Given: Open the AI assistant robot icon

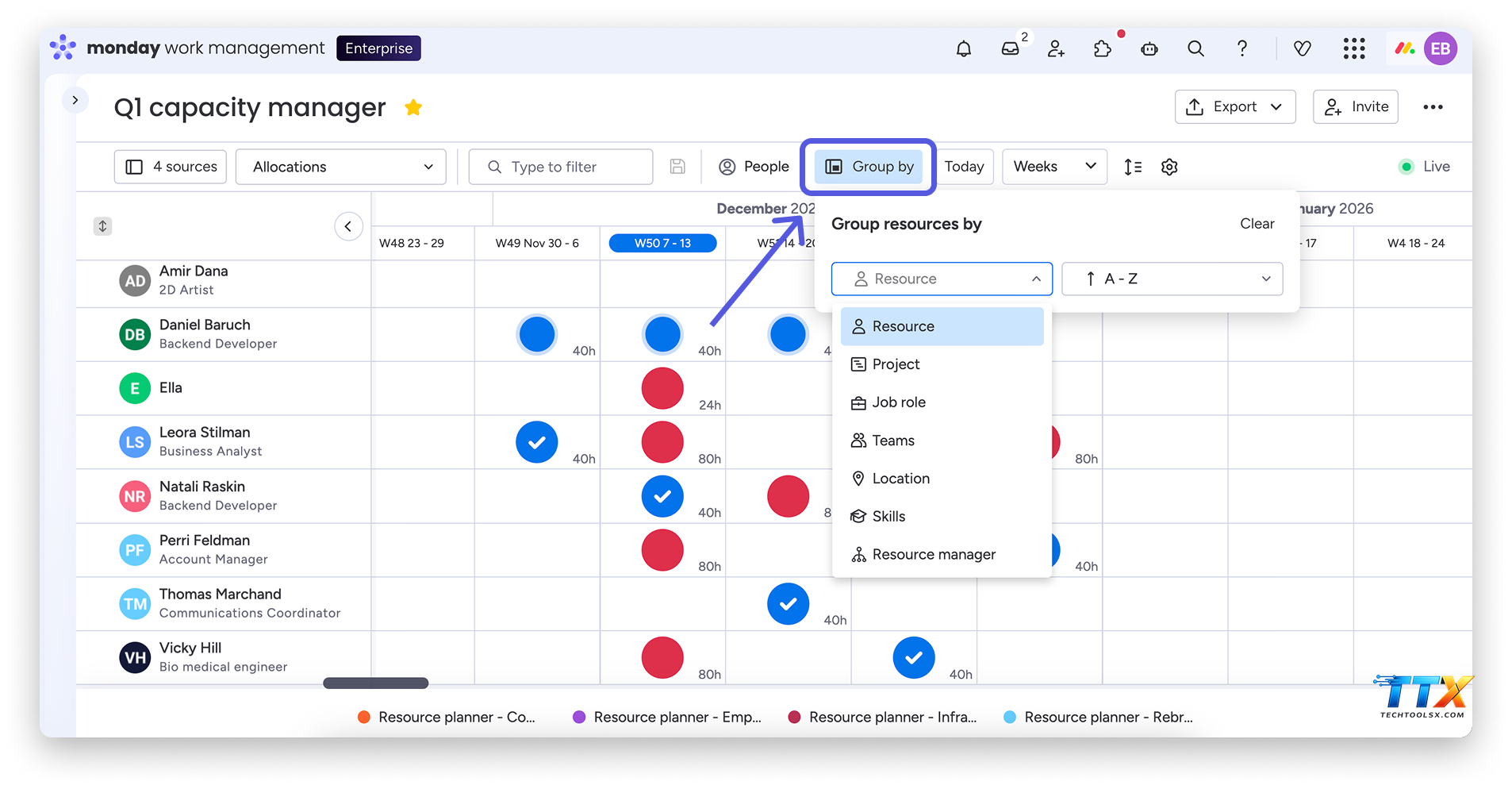Looking at the screenshot, I should (x=1149, y=49).
